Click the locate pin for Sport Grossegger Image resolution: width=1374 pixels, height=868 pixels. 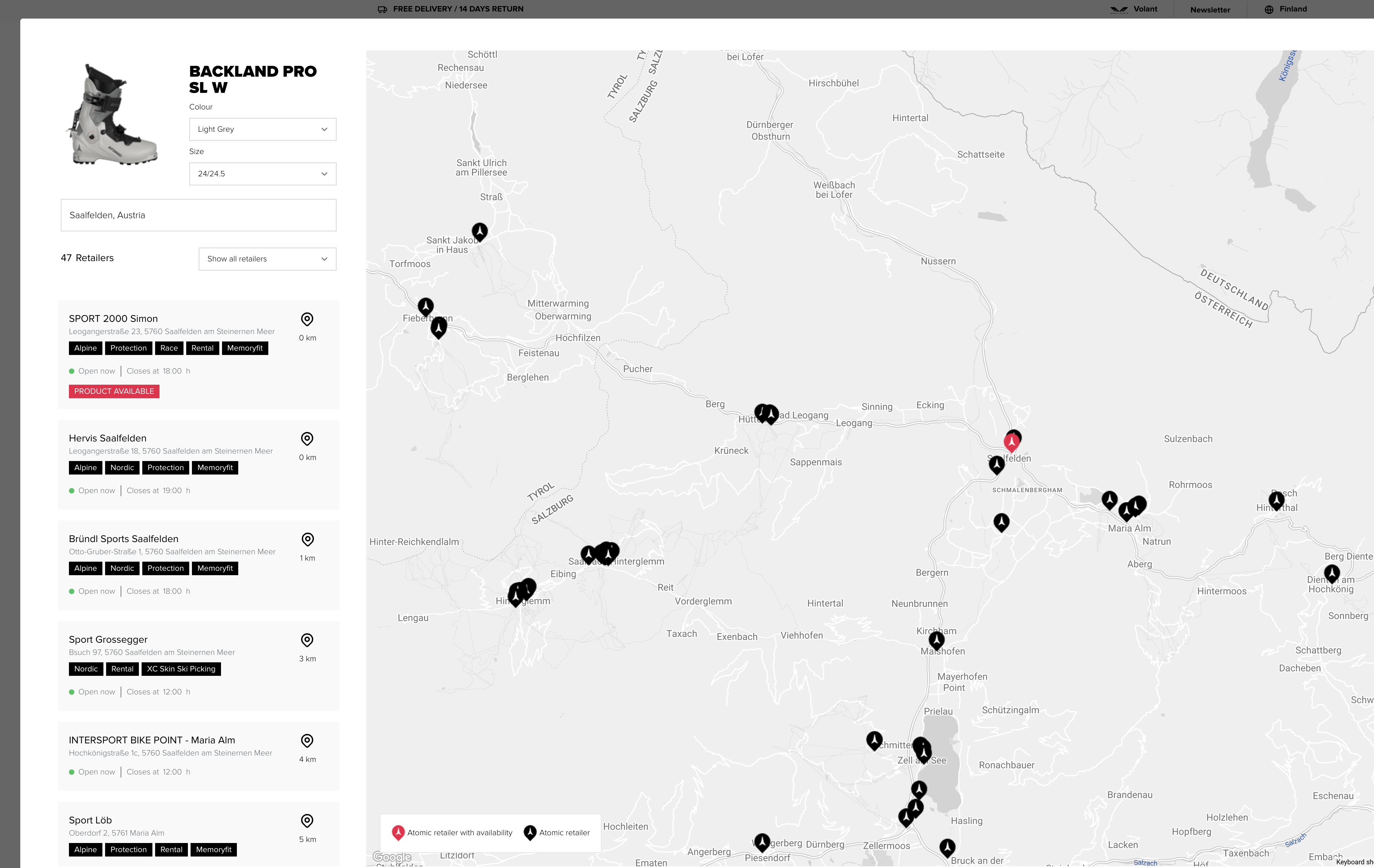pyautogui.click(x=307, y=640)
